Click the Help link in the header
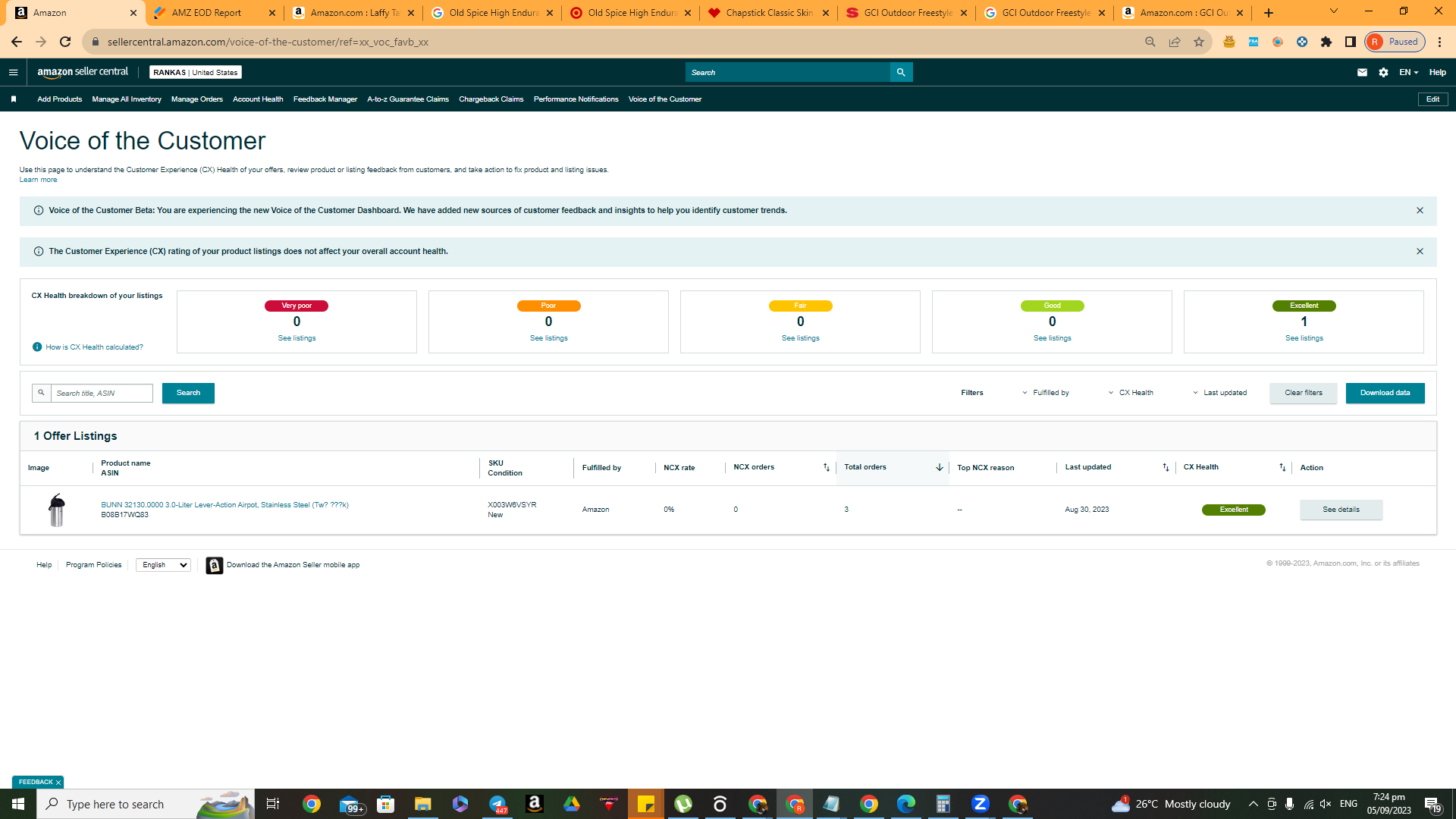This screenshot has height=819, width=1456. click(x=1438, y=73)
